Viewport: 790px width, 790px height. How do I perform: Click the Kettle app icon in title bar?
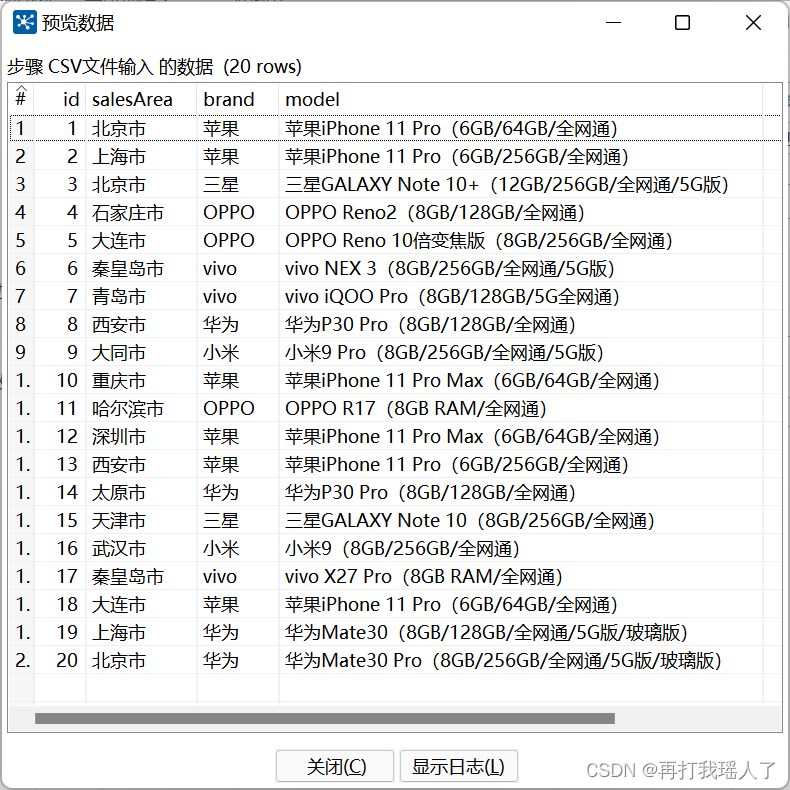tap(25, 23)
